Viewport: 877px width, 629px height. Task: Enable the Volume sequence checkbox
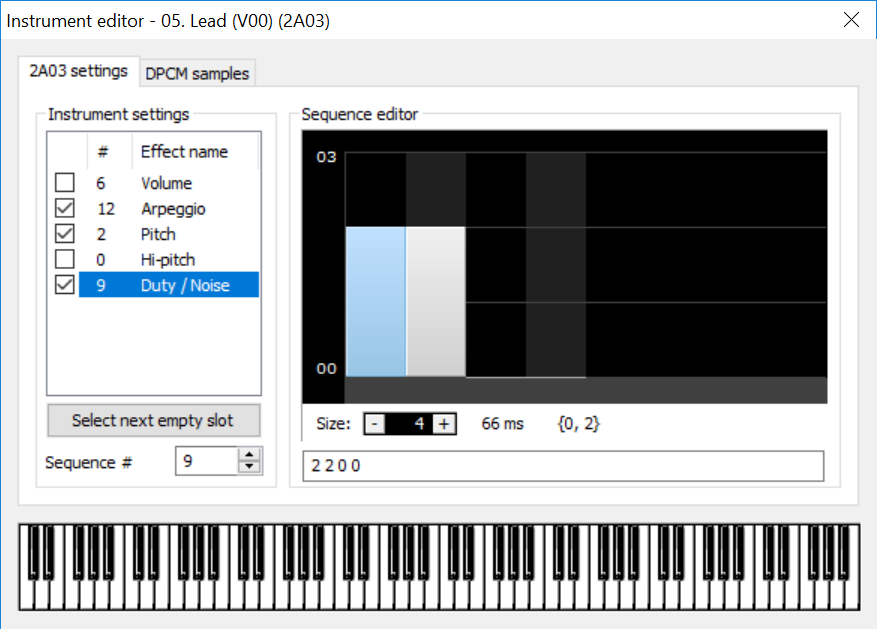point(63,182)
